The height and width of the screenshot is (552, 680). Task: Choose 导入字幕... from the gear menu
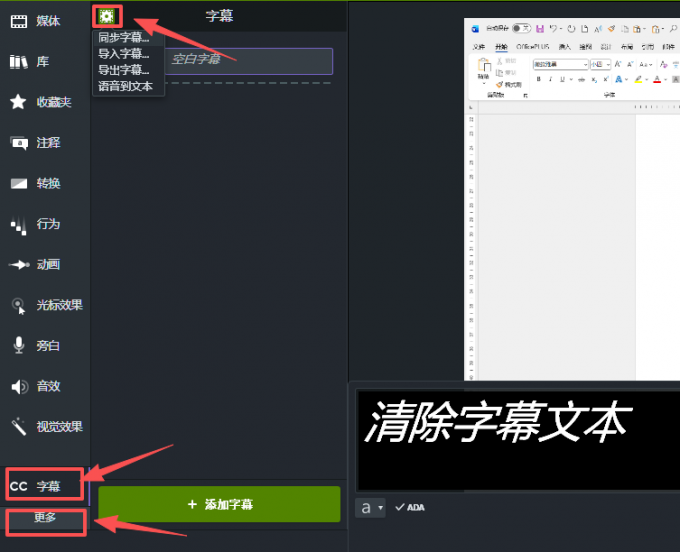[128, 54]
